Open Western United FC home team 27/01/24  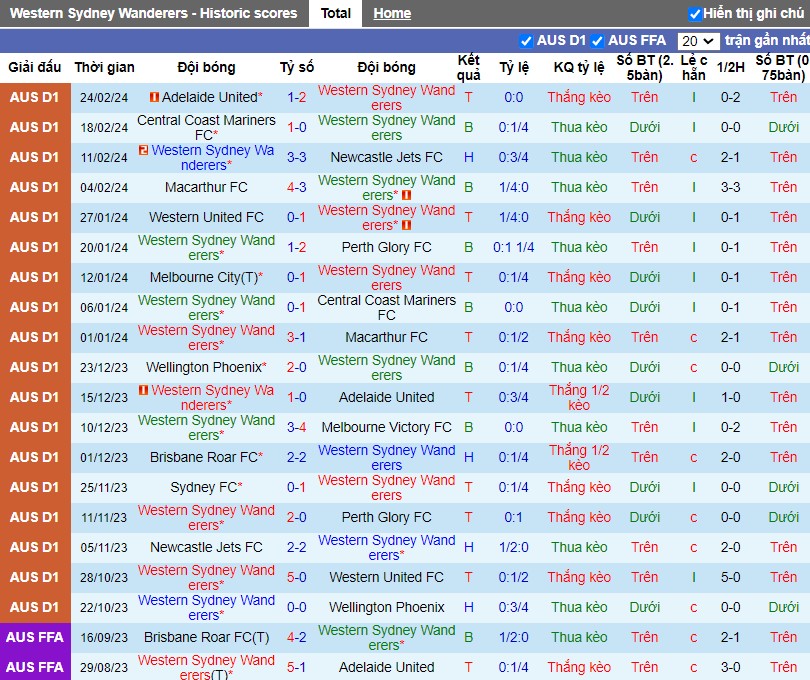[x=206, y=217]
